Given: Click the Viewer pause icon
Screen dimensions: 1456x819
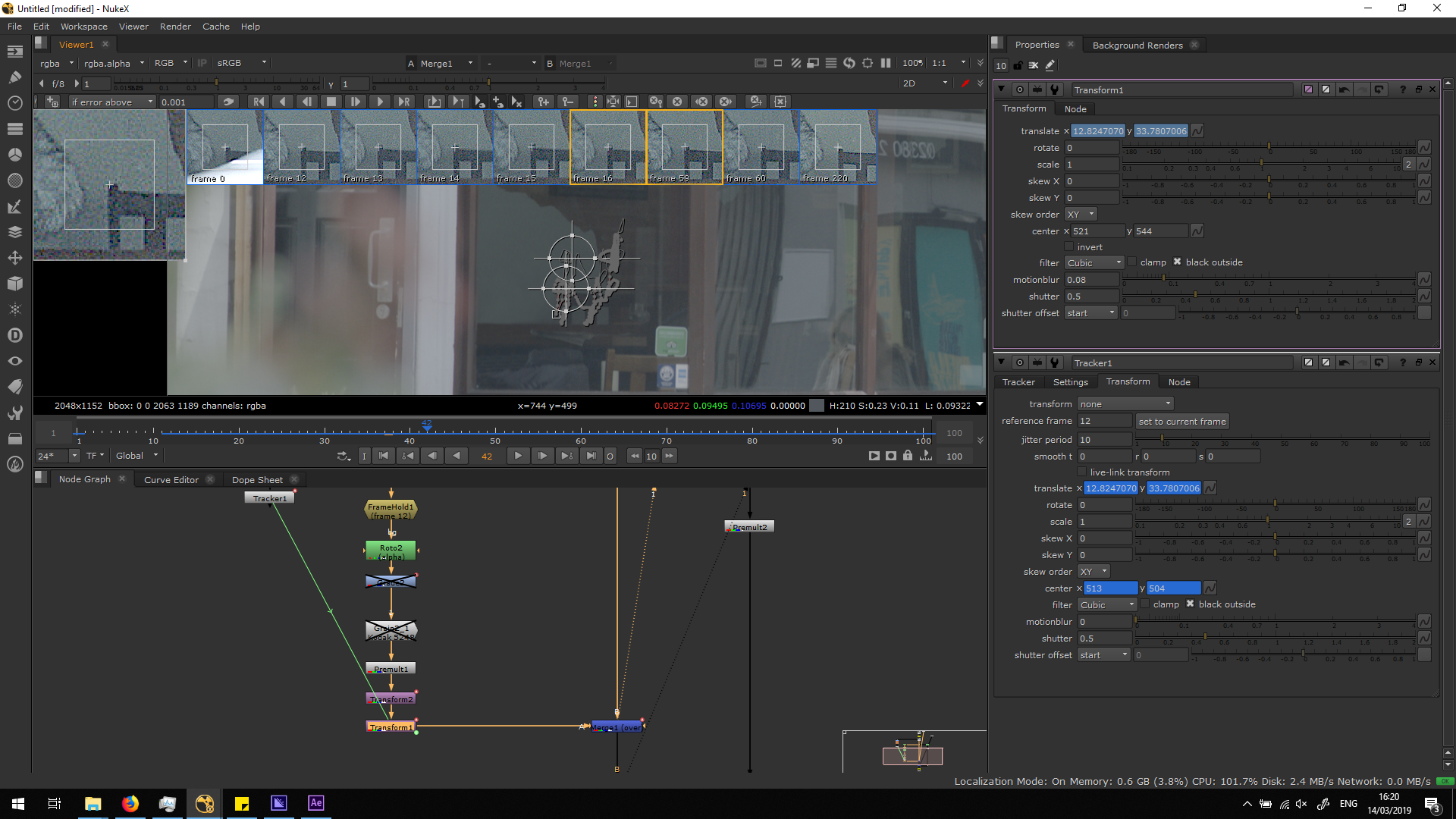Looking at the screenshot, I should [x=886, y=63].
